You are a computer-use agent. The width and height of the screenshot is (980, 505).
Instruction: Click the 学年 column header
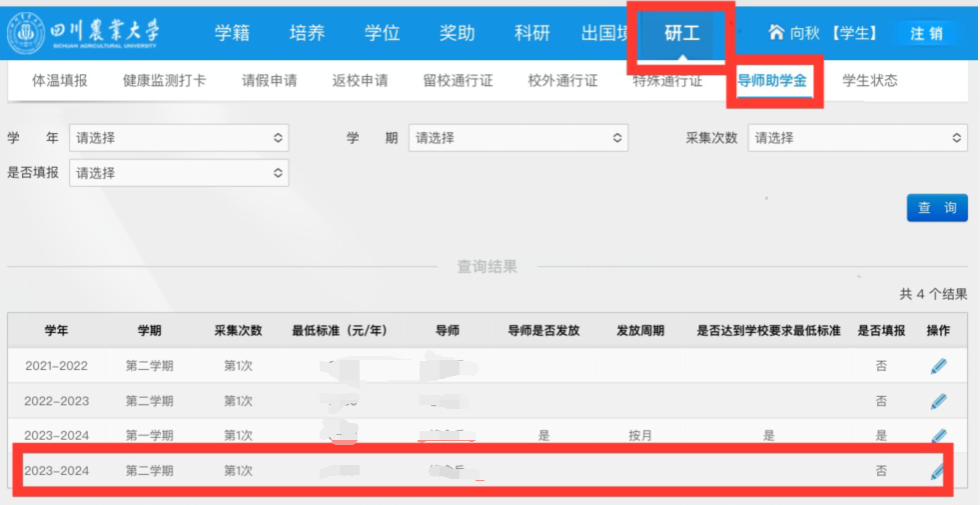tap(56, 331)
